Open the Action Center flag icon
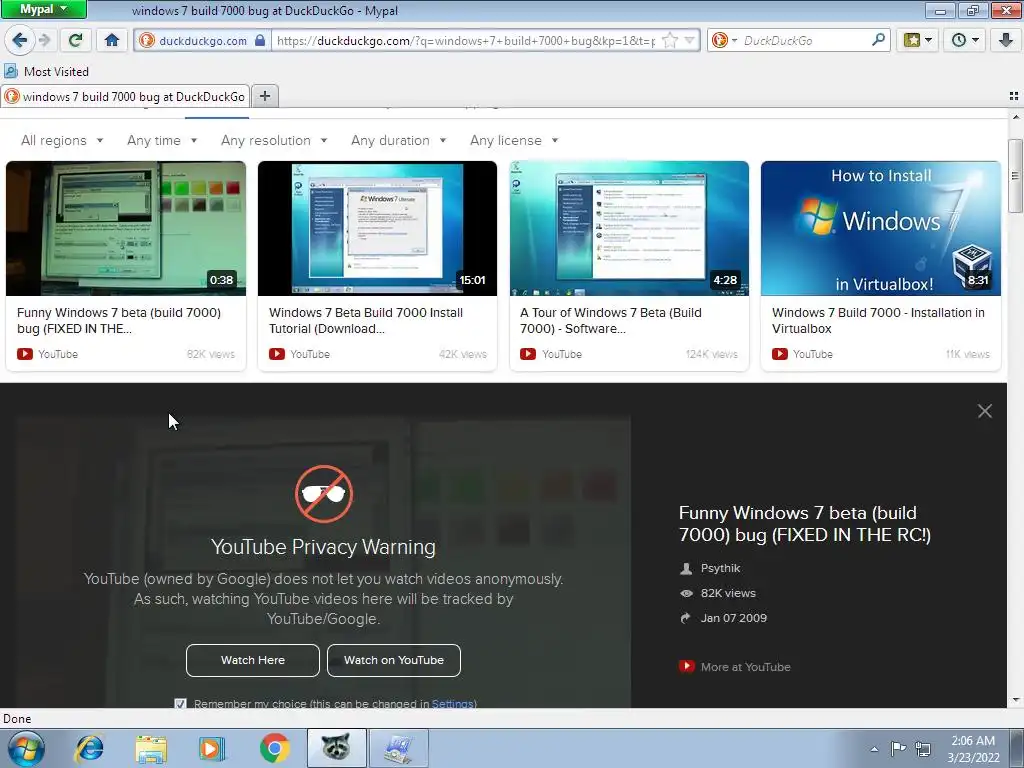This screenshot has width=1024, height=768. (x=899, y=748)
